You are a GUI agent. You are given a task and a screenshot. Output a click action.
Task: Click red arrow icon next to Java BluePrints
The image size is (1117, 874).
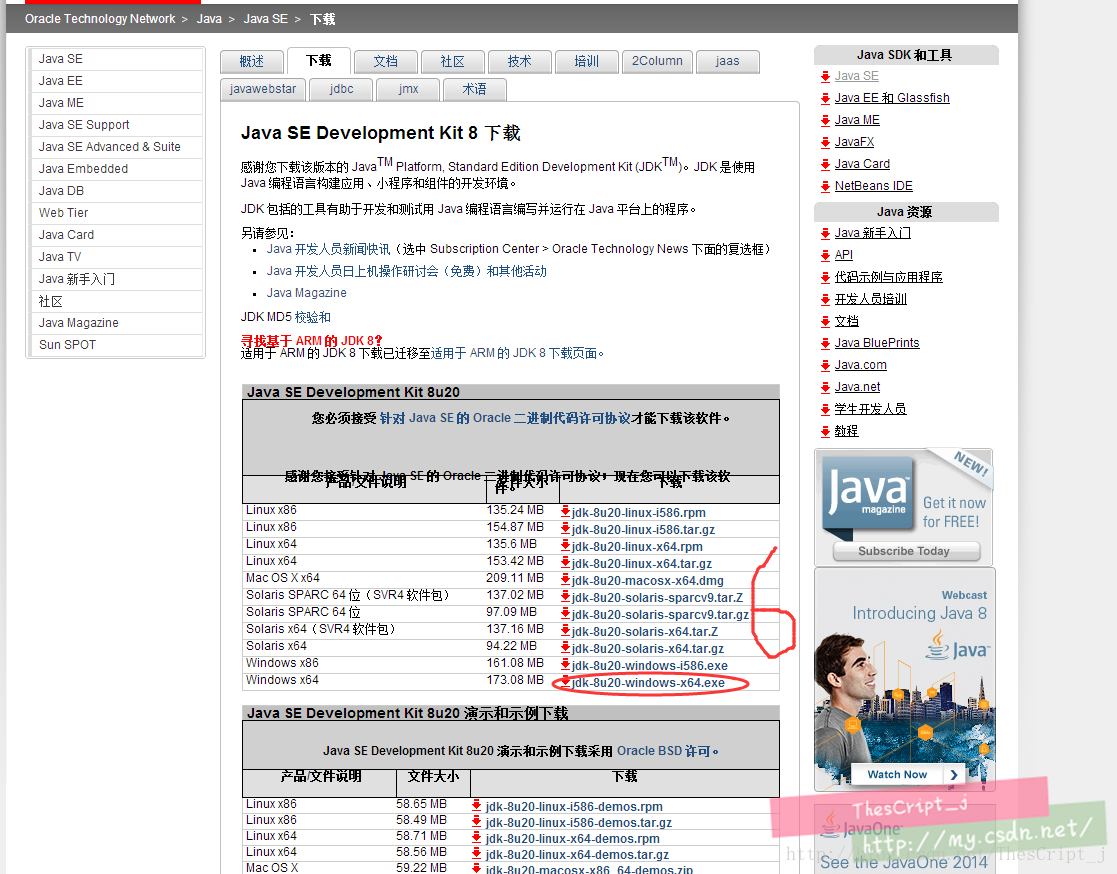[x=825, y=343]
